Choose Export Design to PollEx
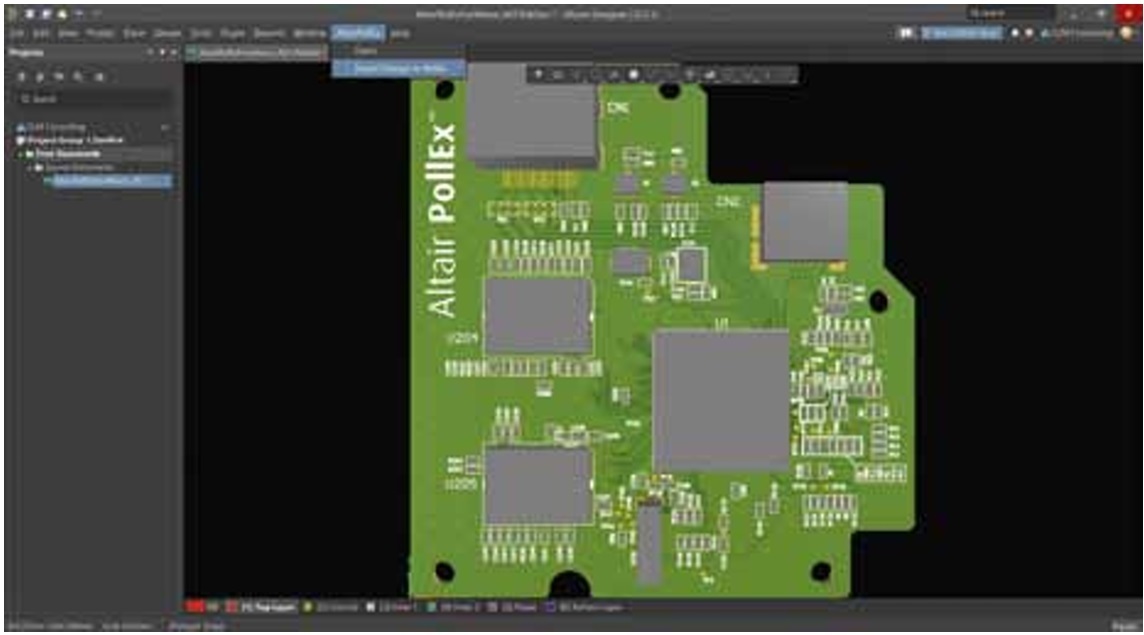 [x=398, y=68]
